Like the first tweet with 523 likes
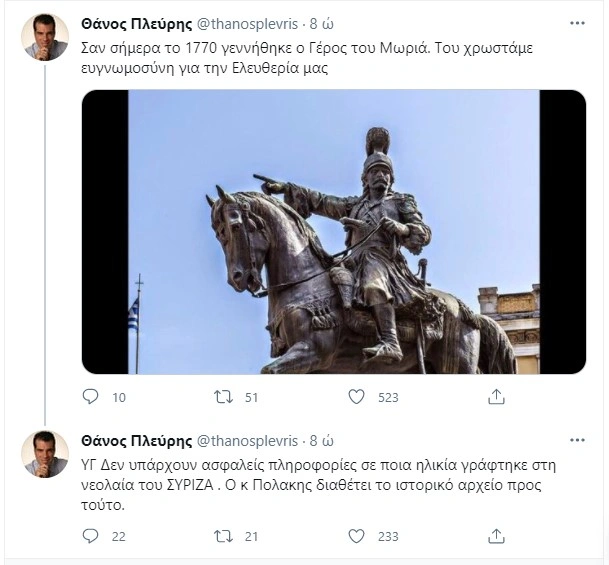The height and width of the screenshot is (565, 609). click(x=356, y=397)
